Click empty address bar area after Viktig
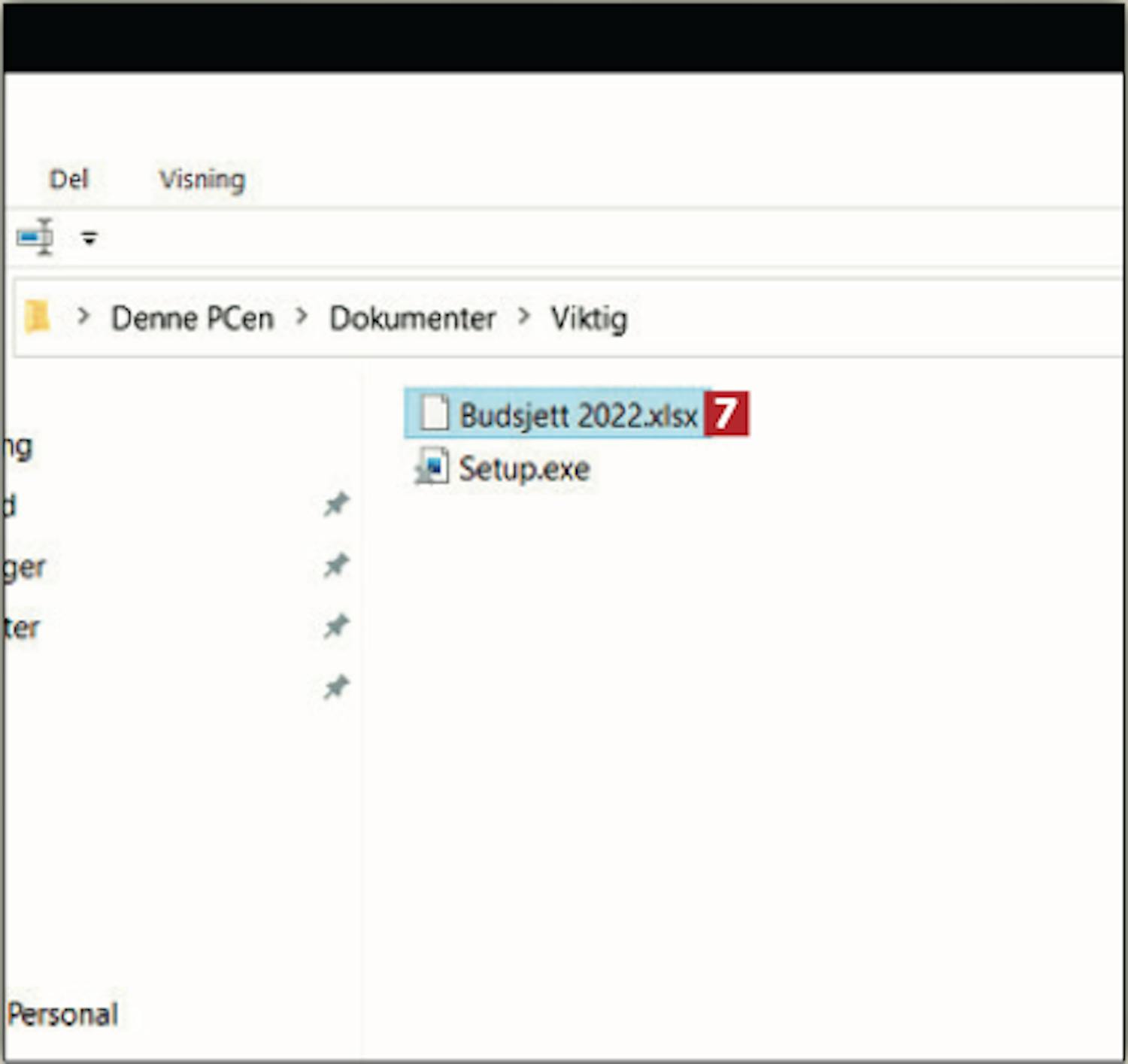1128x1064 pixels. [865, 318]
